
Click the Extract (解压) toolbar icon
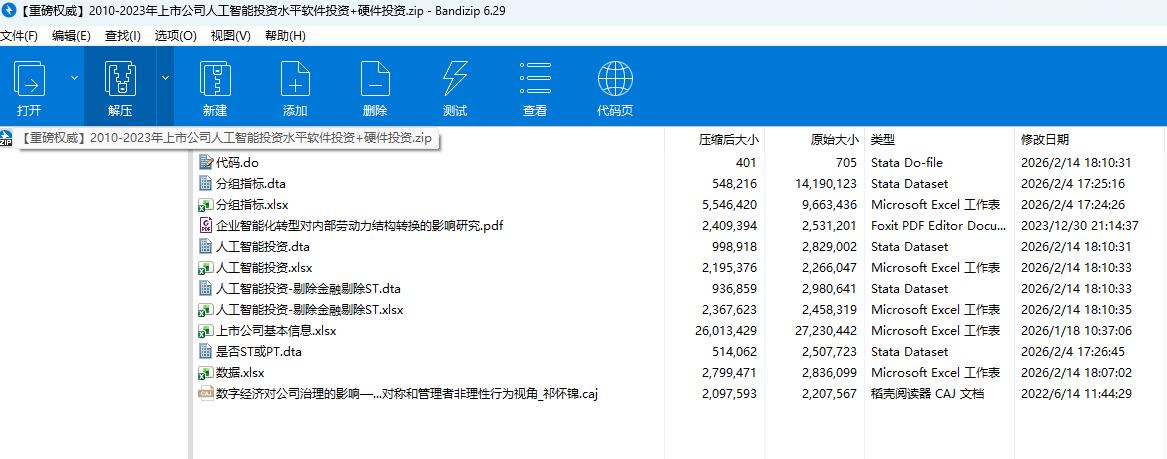click(120, 79)
